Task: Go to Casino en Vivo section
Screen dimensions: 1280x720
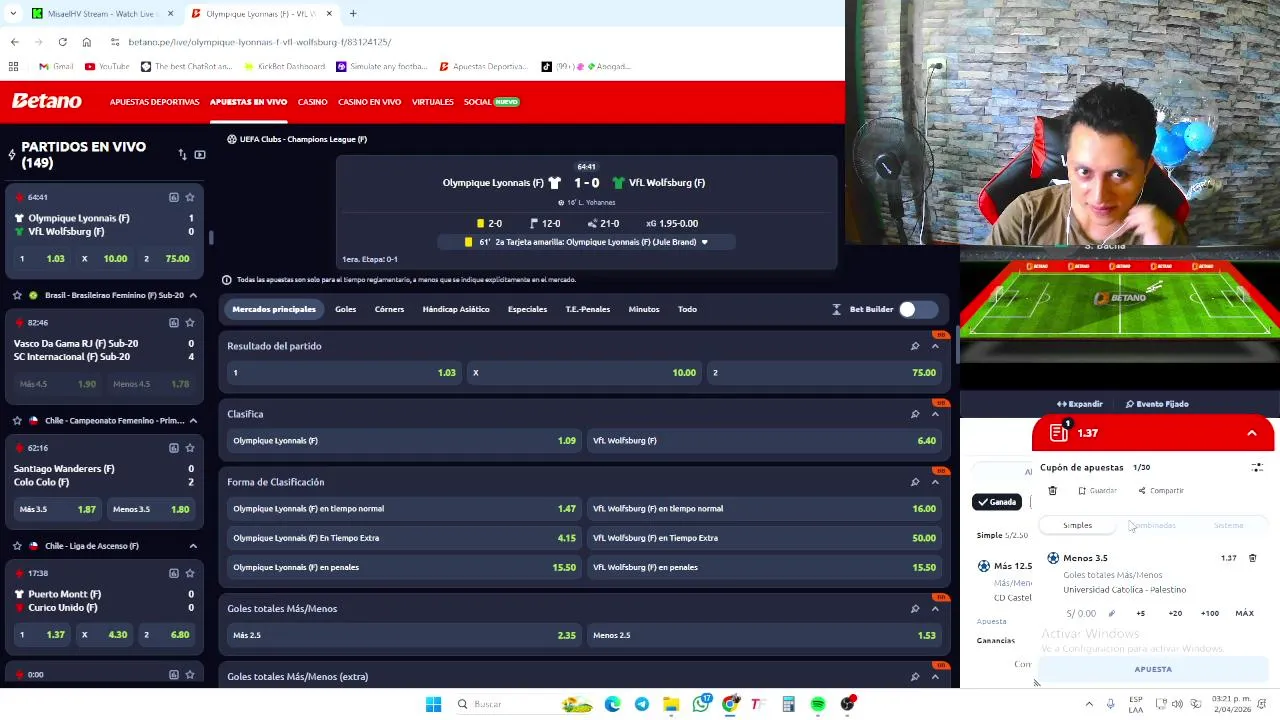Action: (x=369, y=102)
